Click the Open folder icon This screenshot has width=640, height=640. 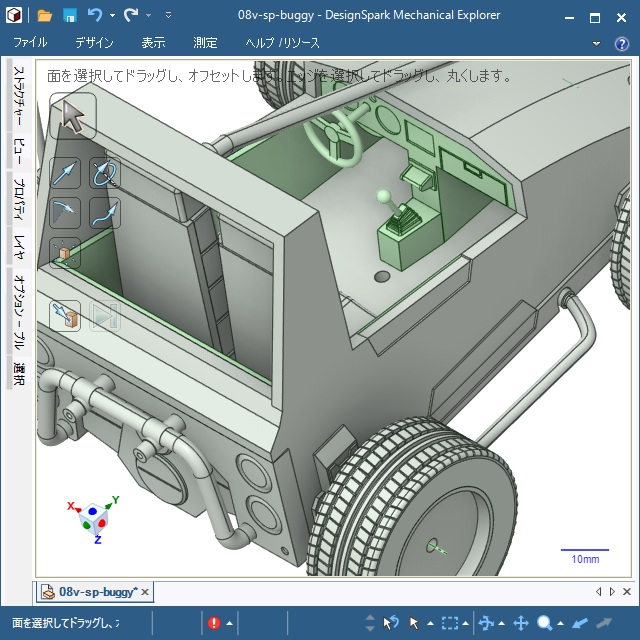(45, 16)
